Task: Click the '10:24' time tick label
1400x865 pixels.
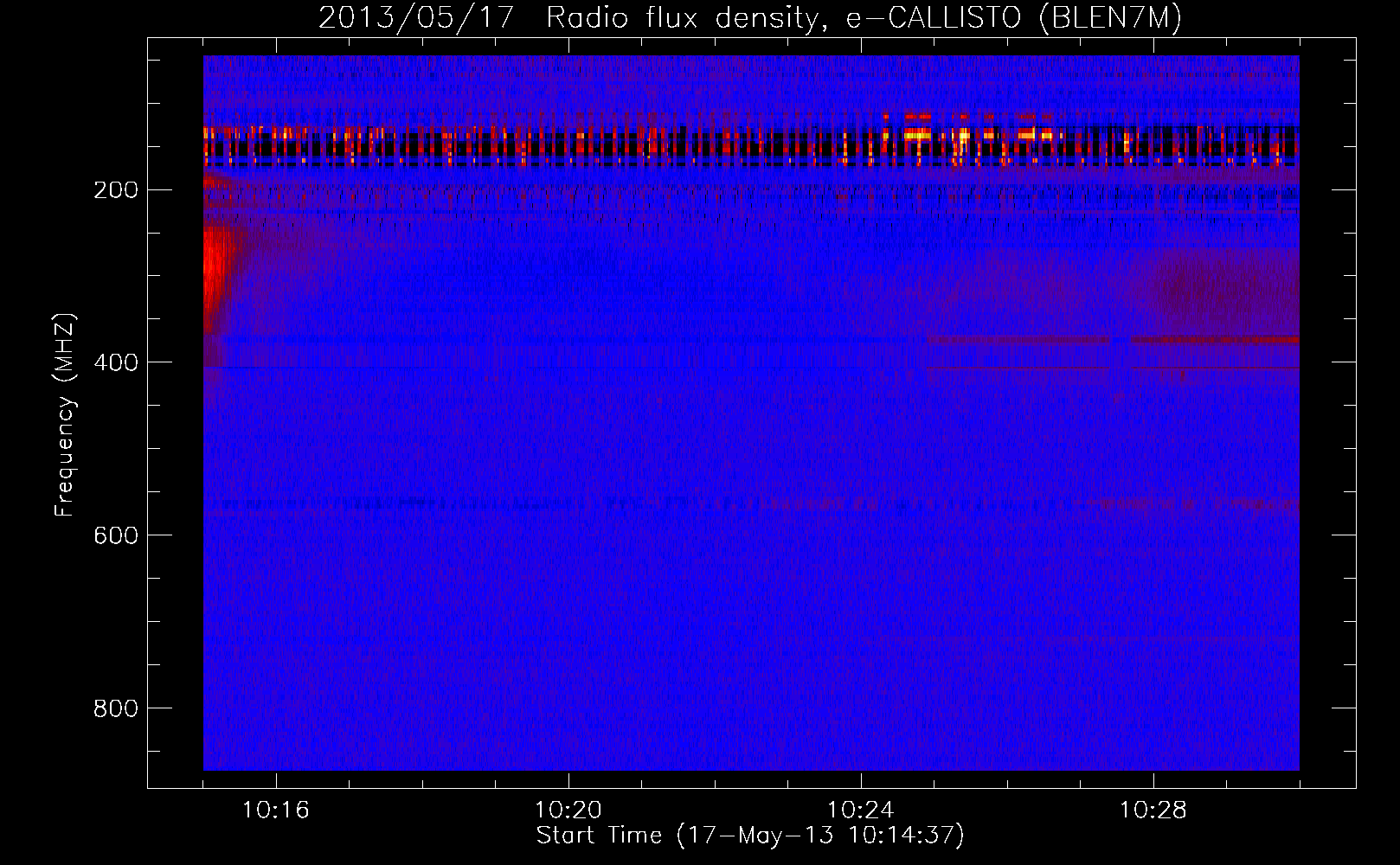Action: point(861,810)
